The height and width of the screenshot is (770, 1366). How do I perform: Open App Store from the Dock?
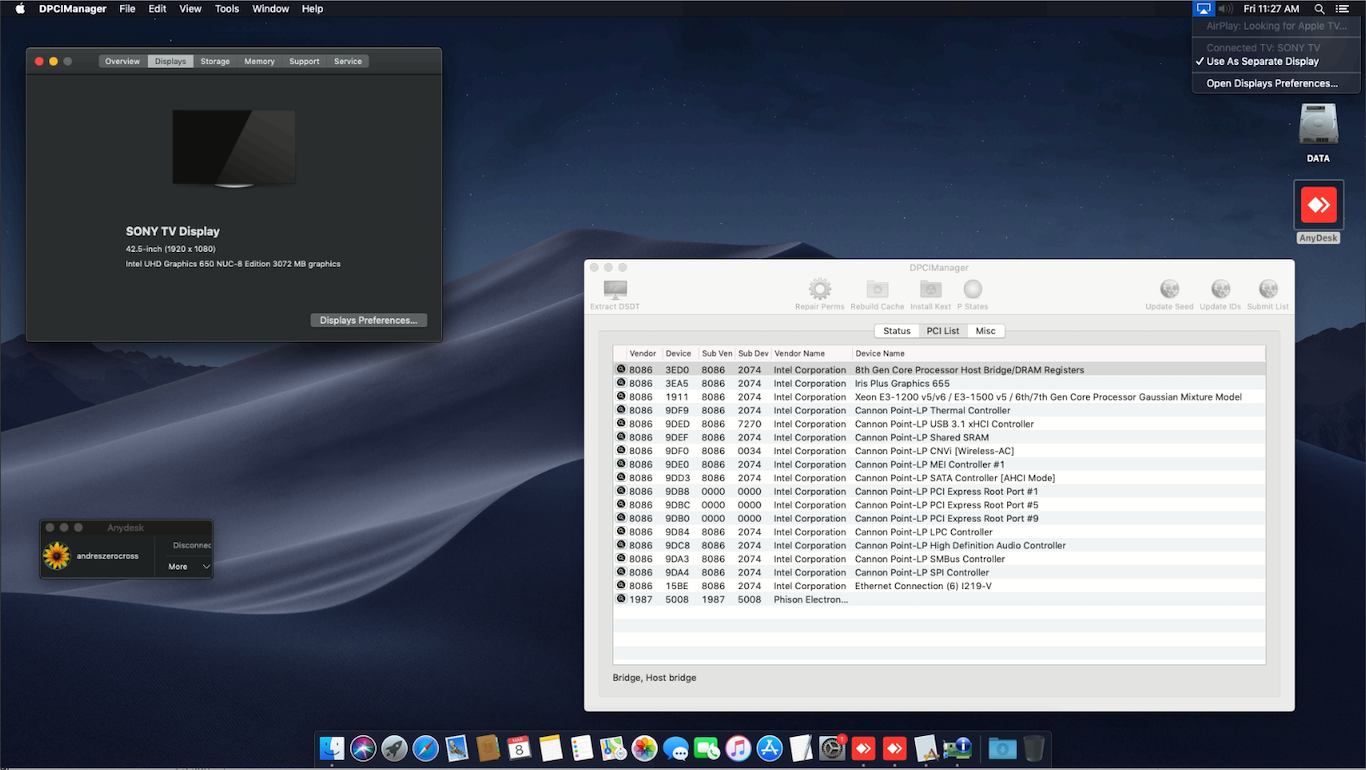[x=769, y=748]
